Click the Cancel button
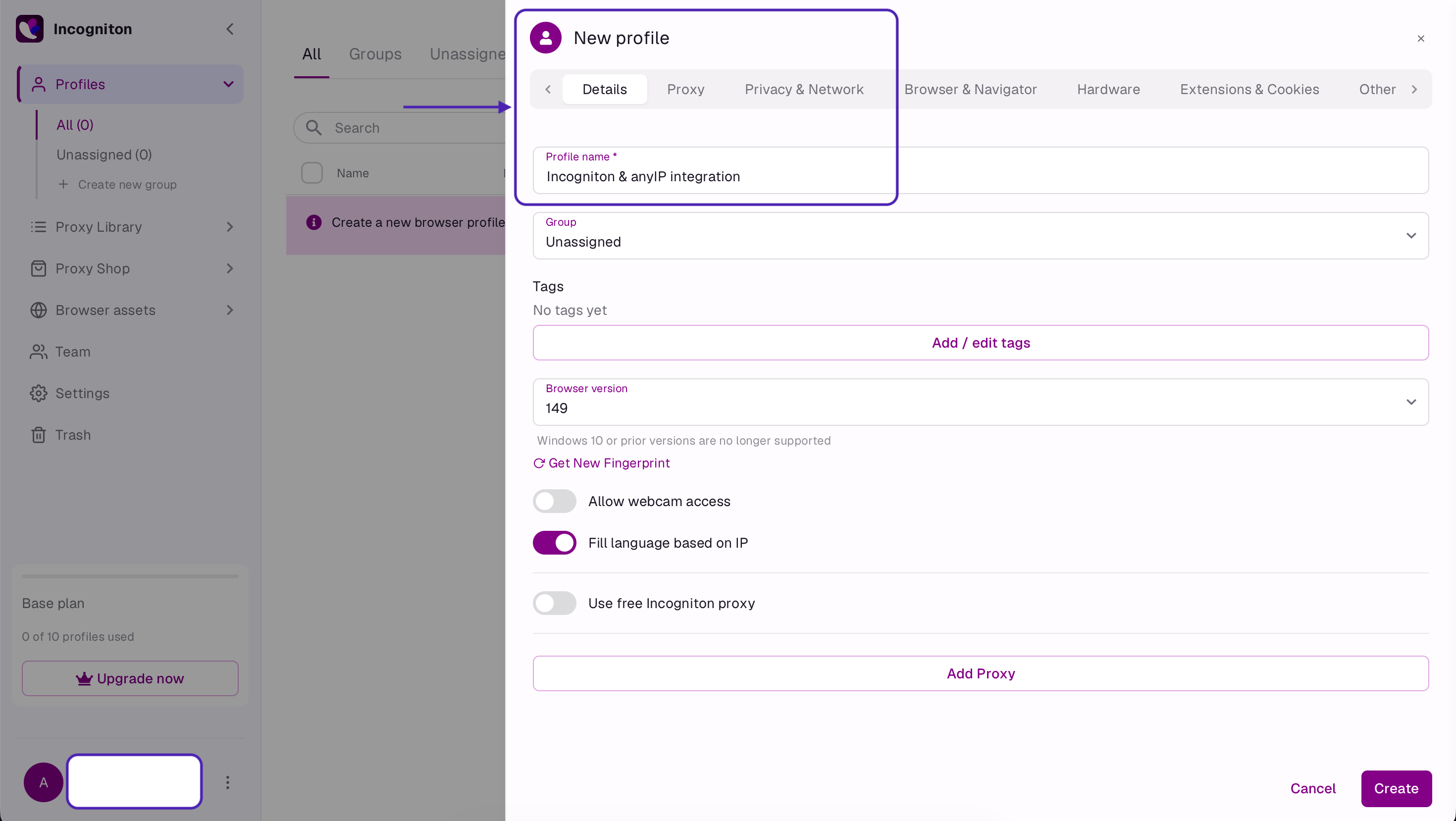Screen dimensions: 1456x821 (1313, 788)
